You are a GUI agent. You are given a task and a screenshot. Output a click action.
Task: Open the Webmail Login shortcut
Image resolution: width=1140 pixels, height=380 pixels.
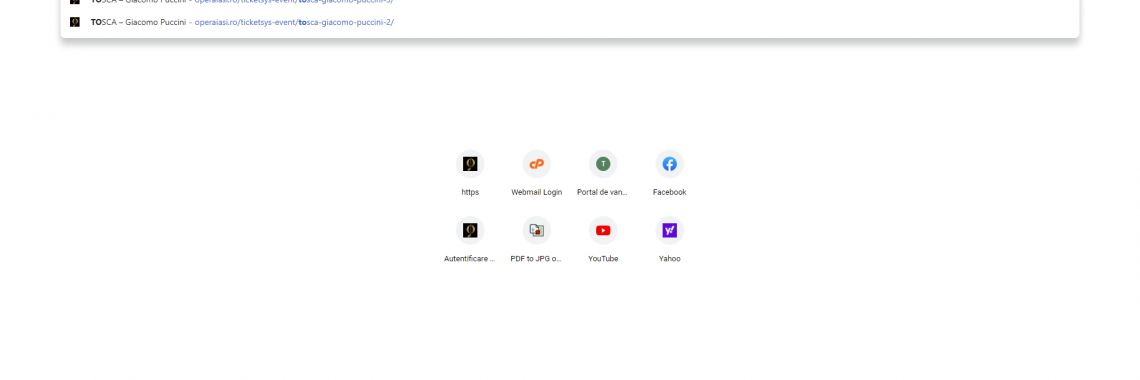tap(537, 173)
